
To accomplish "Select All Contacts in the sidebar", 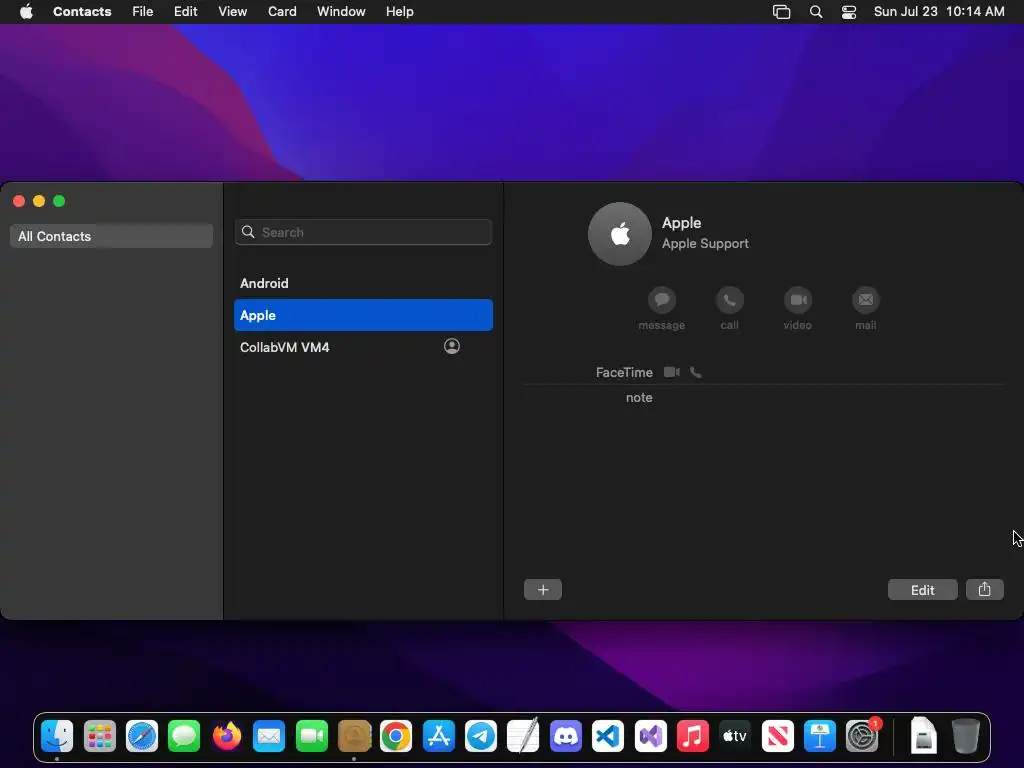I will (111, 236).
